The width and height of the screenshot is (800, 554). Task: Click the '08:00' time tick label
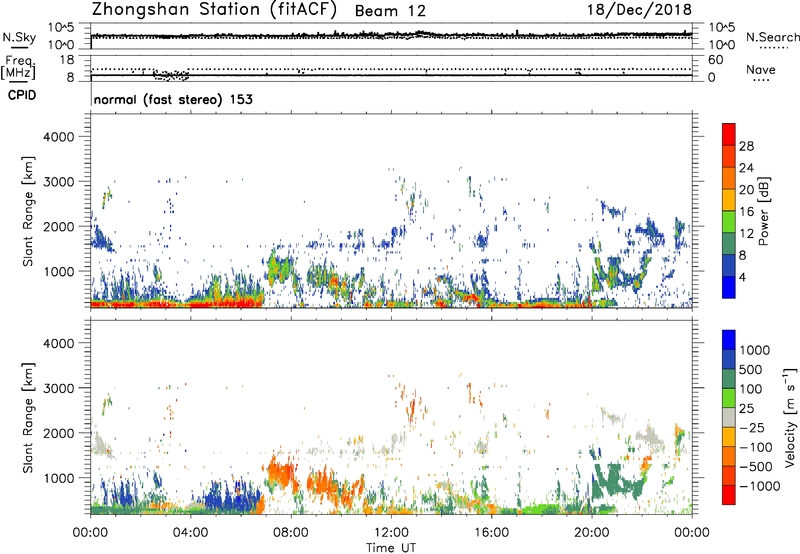coord(291,533)
